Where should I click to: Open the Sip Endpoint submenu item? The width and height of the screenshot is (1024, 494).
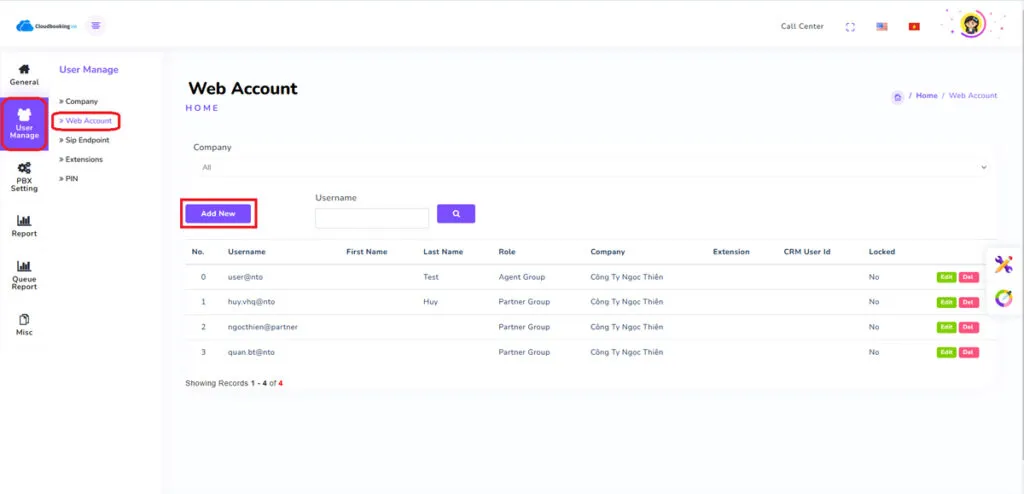click(x=86, y=140)
